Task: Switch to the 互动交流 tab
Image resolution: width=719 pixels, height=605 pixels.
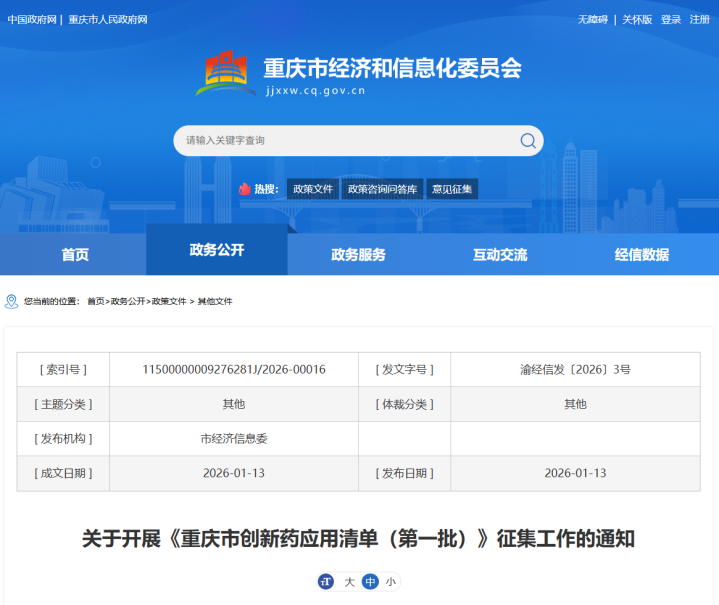Action: tap(500, 254)
